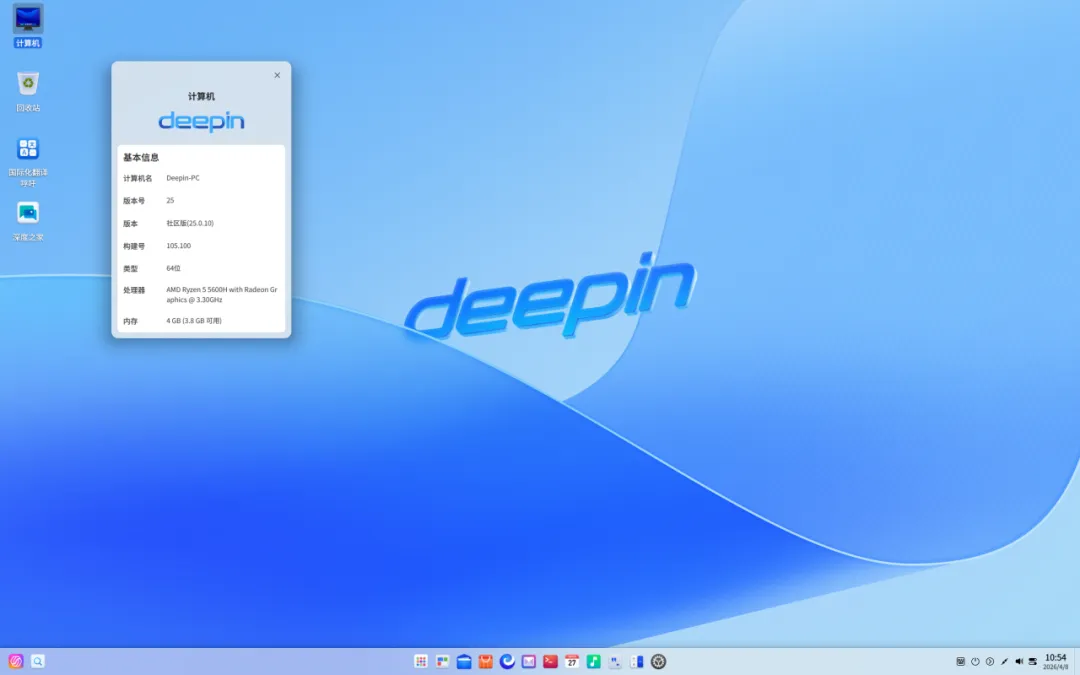
Task: Open the blue file manager dock icon
Action: [464, 661]
